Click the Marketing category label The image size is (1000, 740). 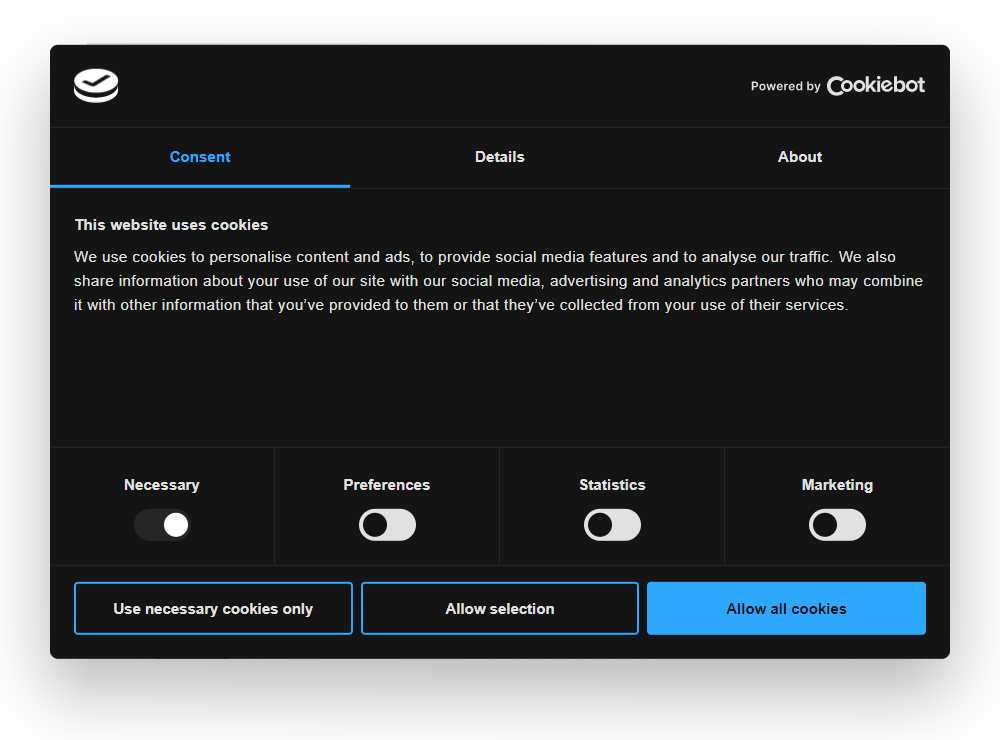(x=837, y=485)
